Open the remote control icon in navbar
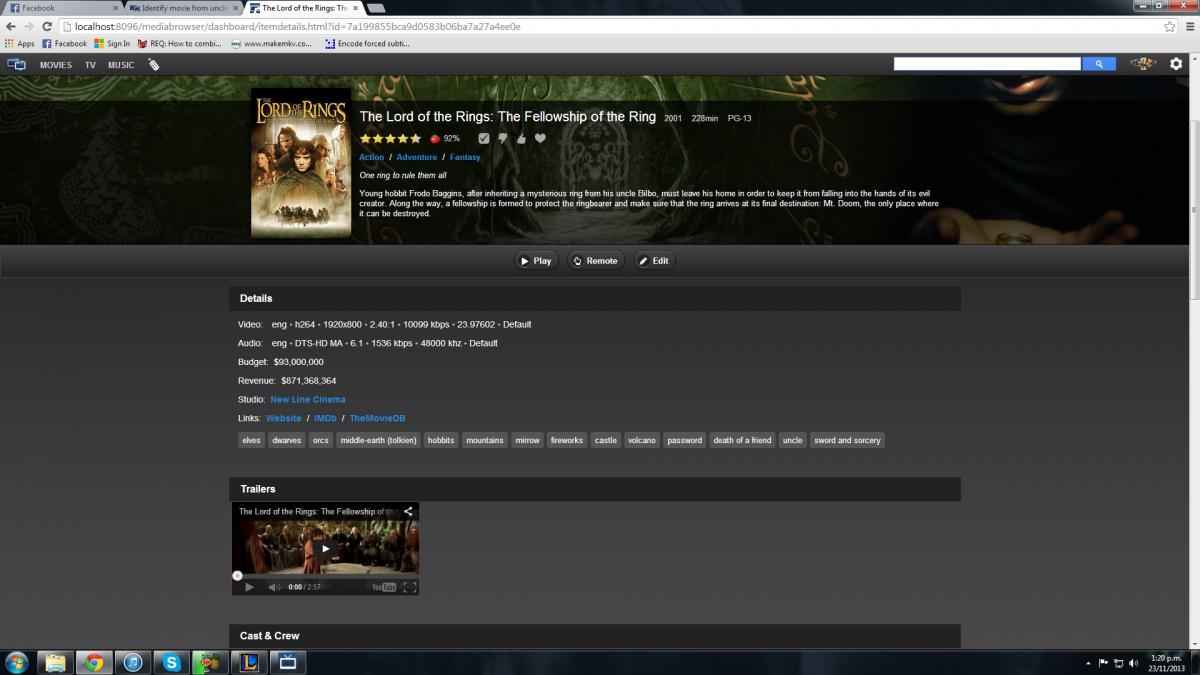 [x=153, y=65]
